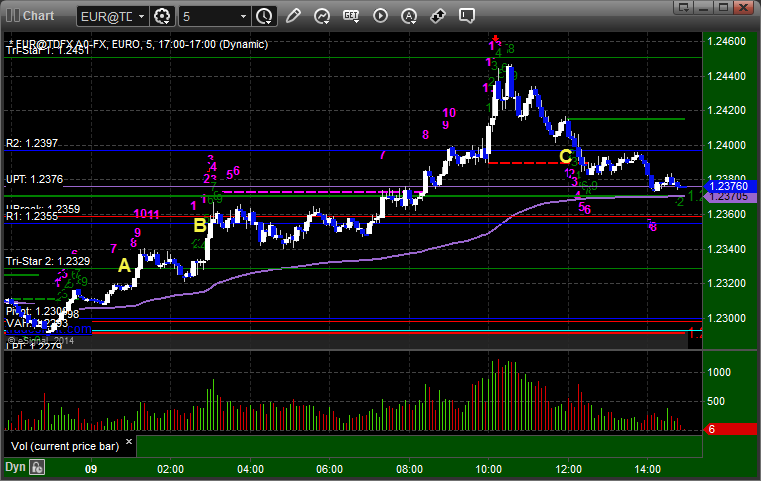Click the 500 volume axis label

(716, 401)
